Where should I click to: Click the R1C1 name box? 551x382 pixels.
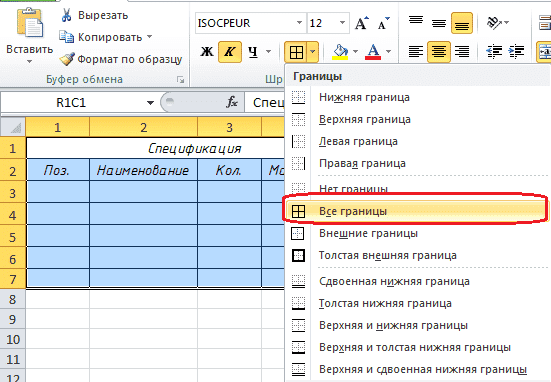(72, 103)
